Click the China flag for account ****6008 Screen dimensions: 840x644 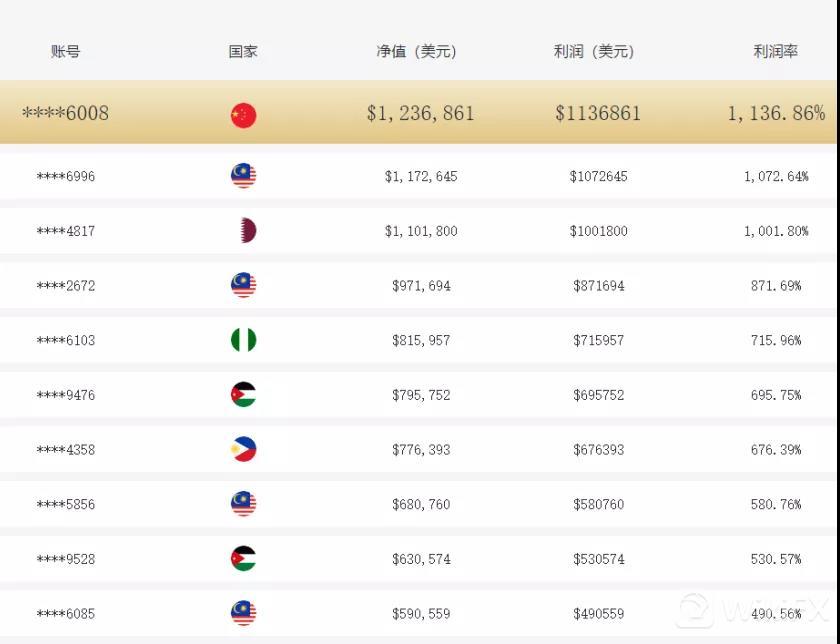pos(243,115)
